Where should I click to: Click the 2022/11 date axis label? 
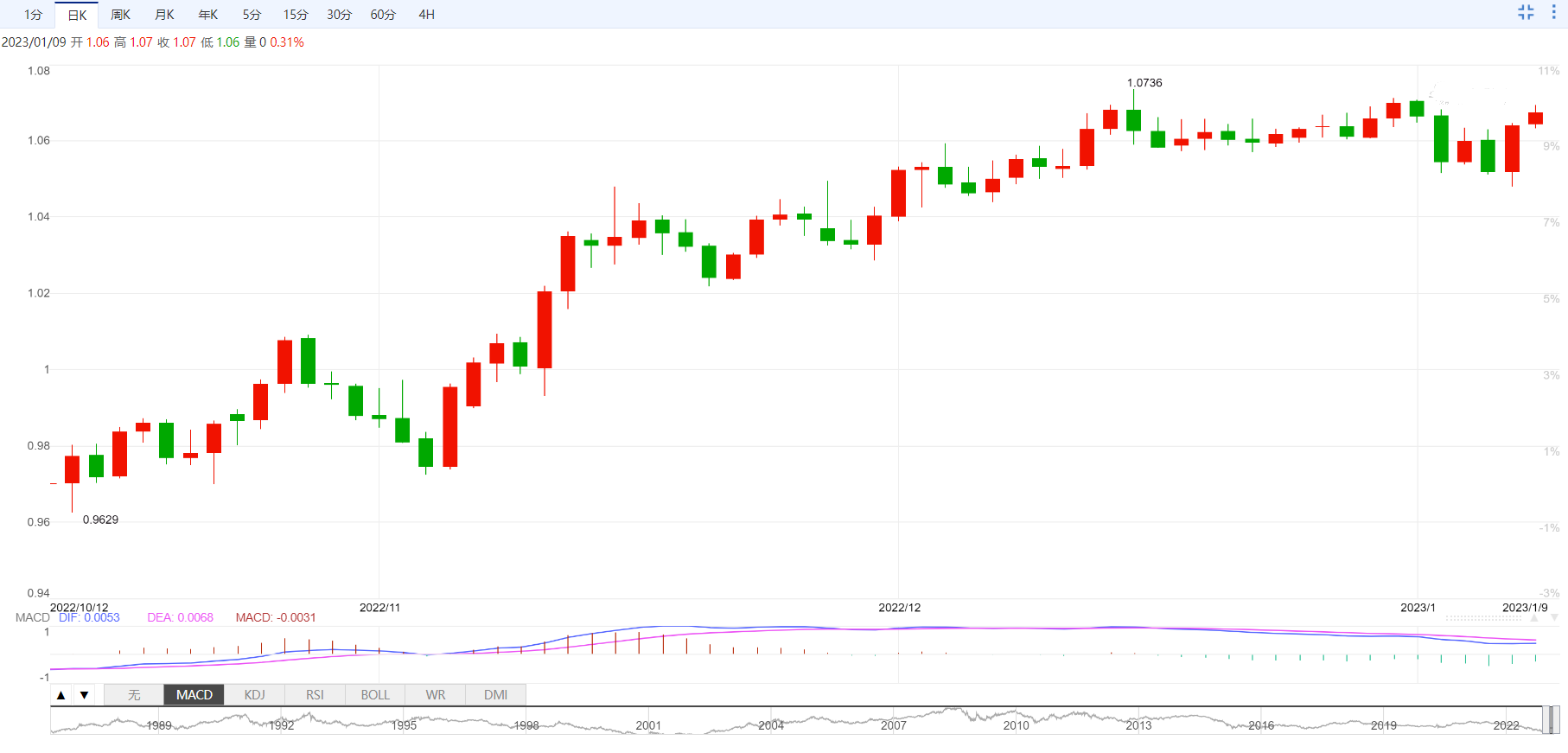[x=379, y=608]
